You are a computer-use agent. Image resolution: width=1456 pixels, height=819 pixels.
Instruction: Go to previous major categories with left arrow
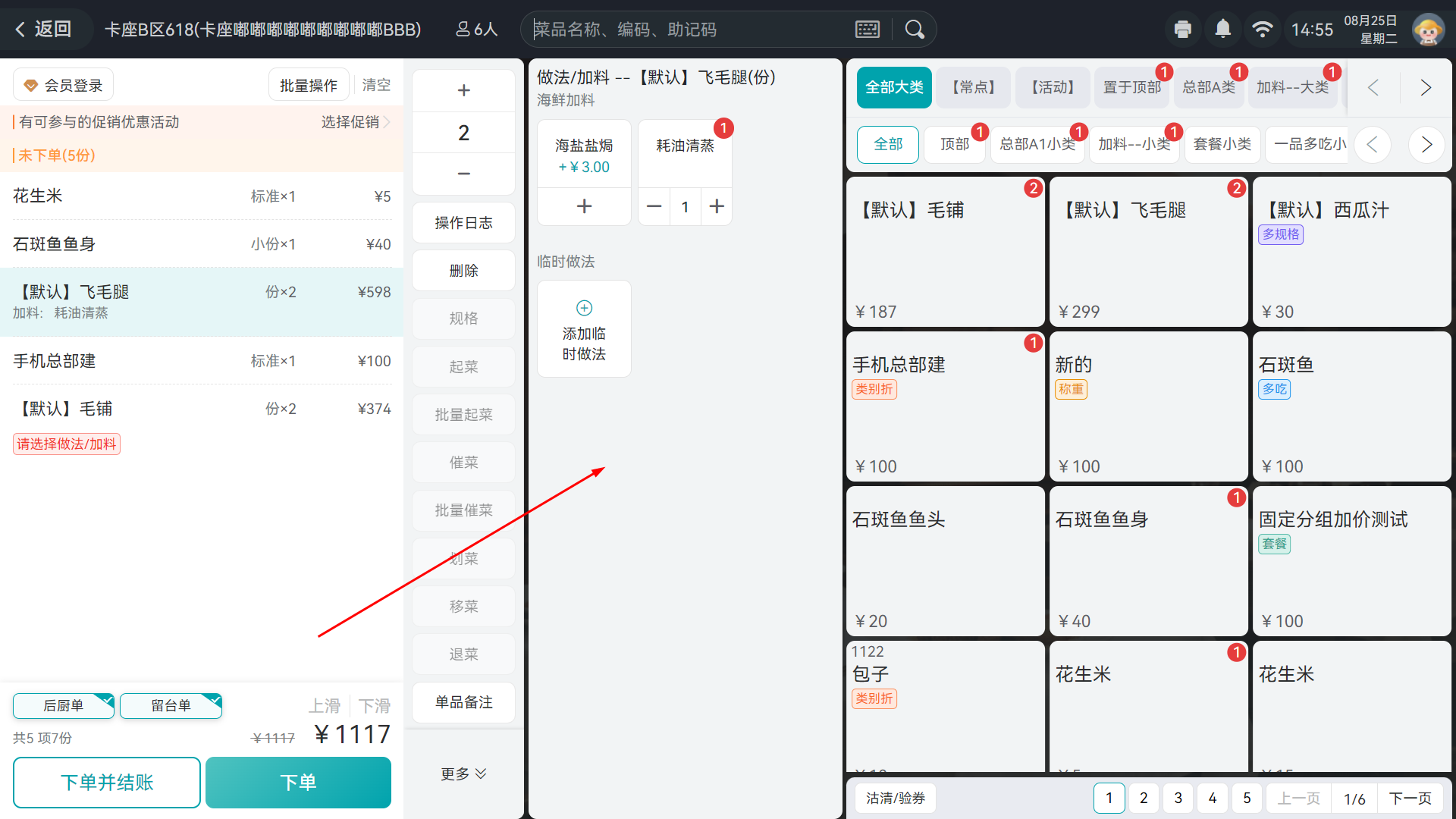point(1373,87)
